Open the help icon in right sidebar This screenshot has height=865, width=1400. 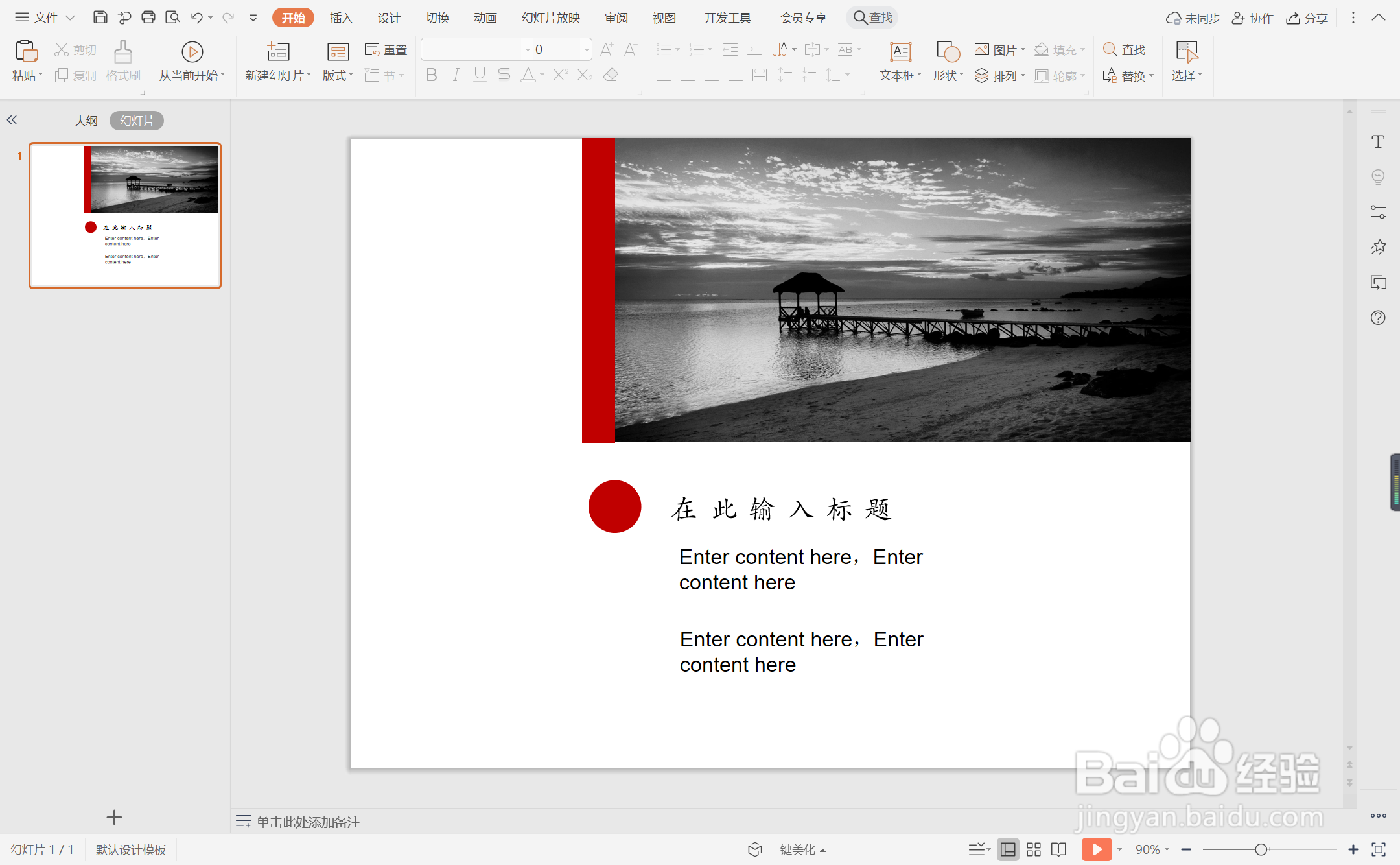1378,318
